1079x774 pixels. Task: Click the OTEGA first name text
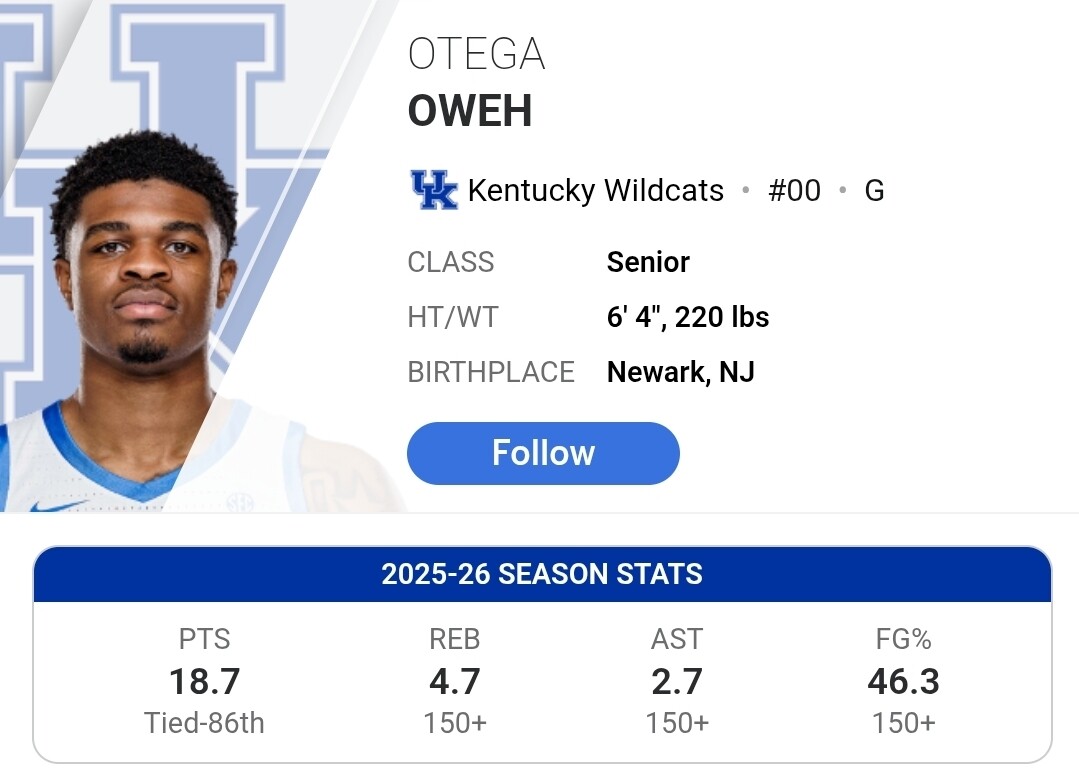[476, 55]
